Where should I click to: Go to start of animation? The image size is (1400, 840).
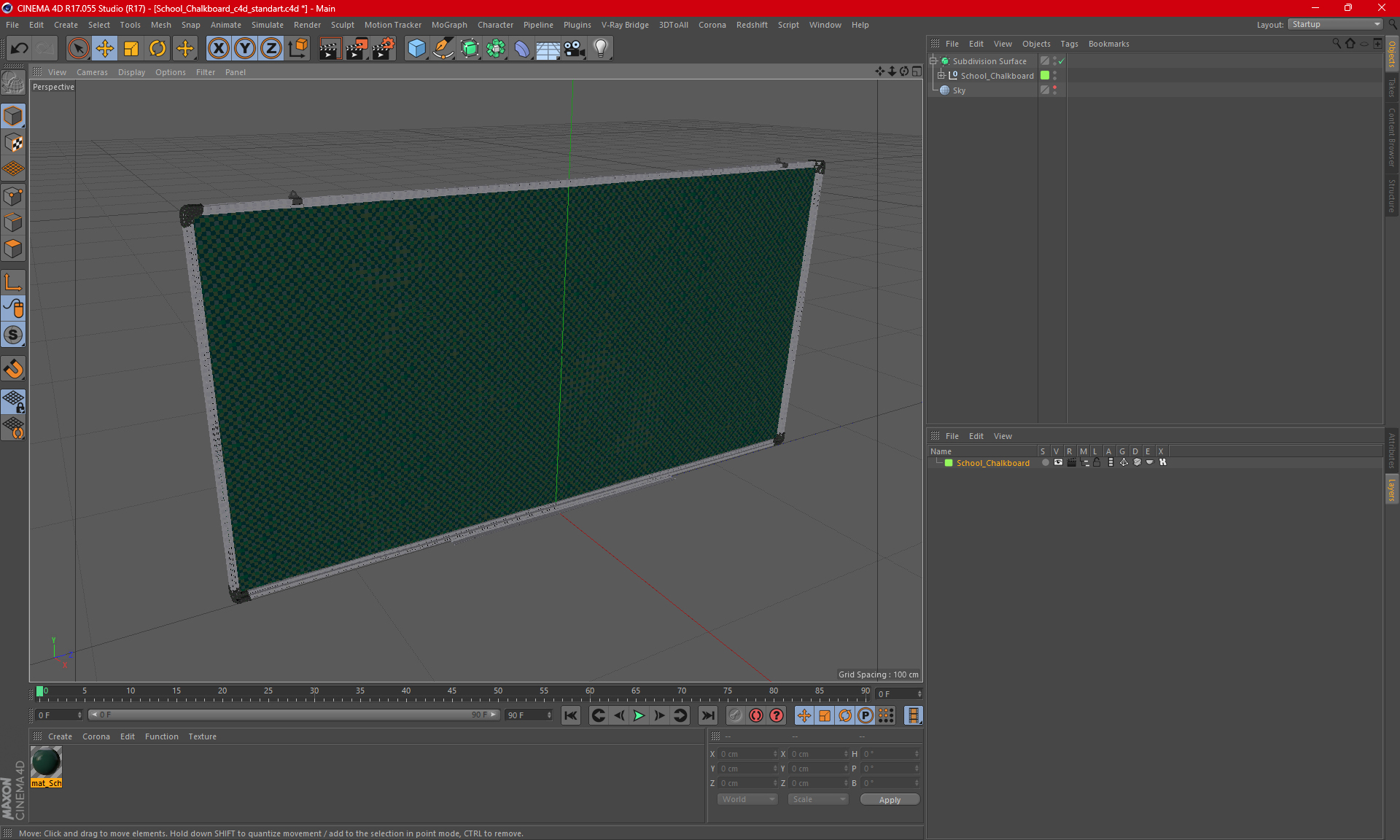[x=571, y=715]
